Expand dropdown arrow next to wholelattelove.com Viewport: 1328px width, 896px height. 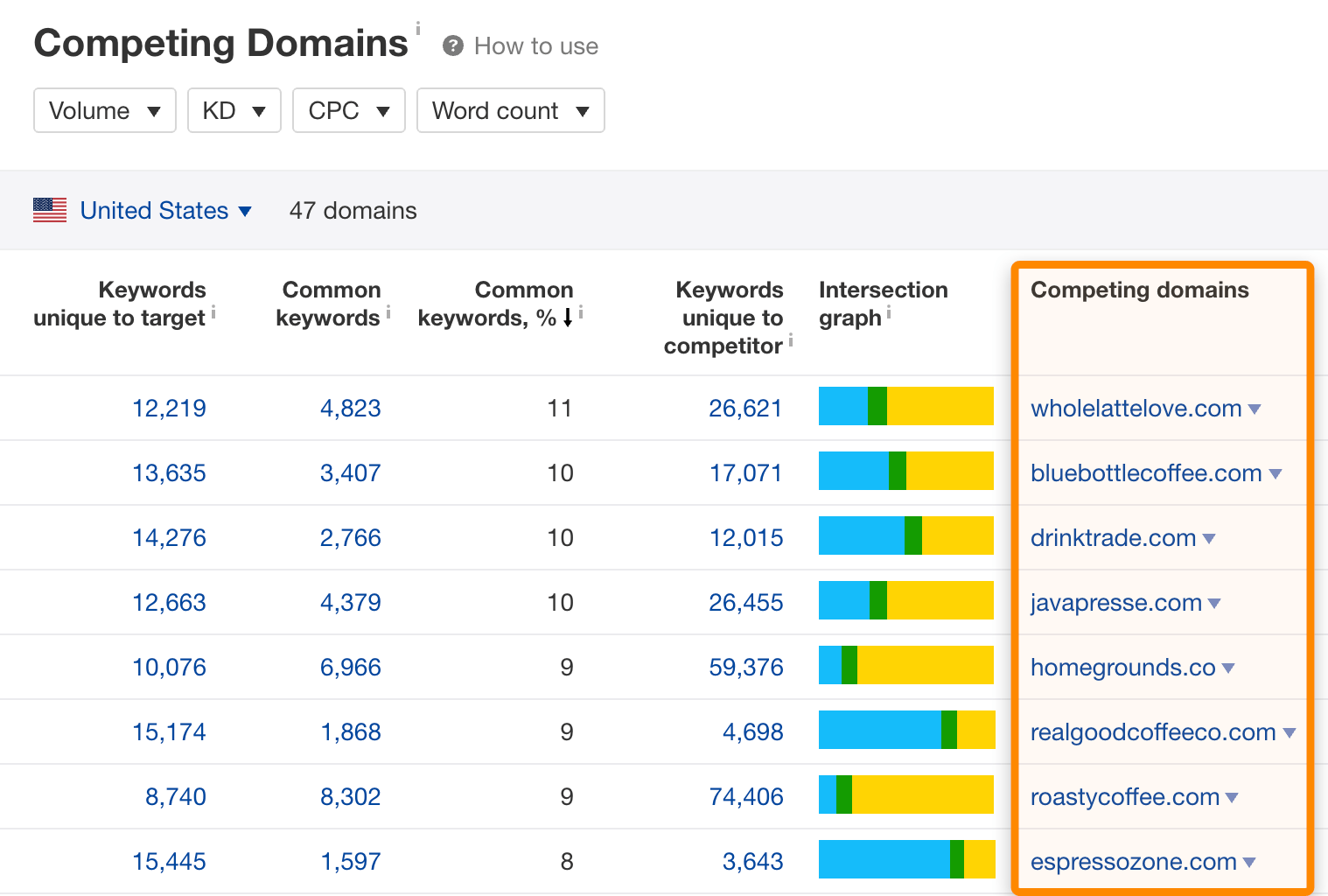[1255, 409]
